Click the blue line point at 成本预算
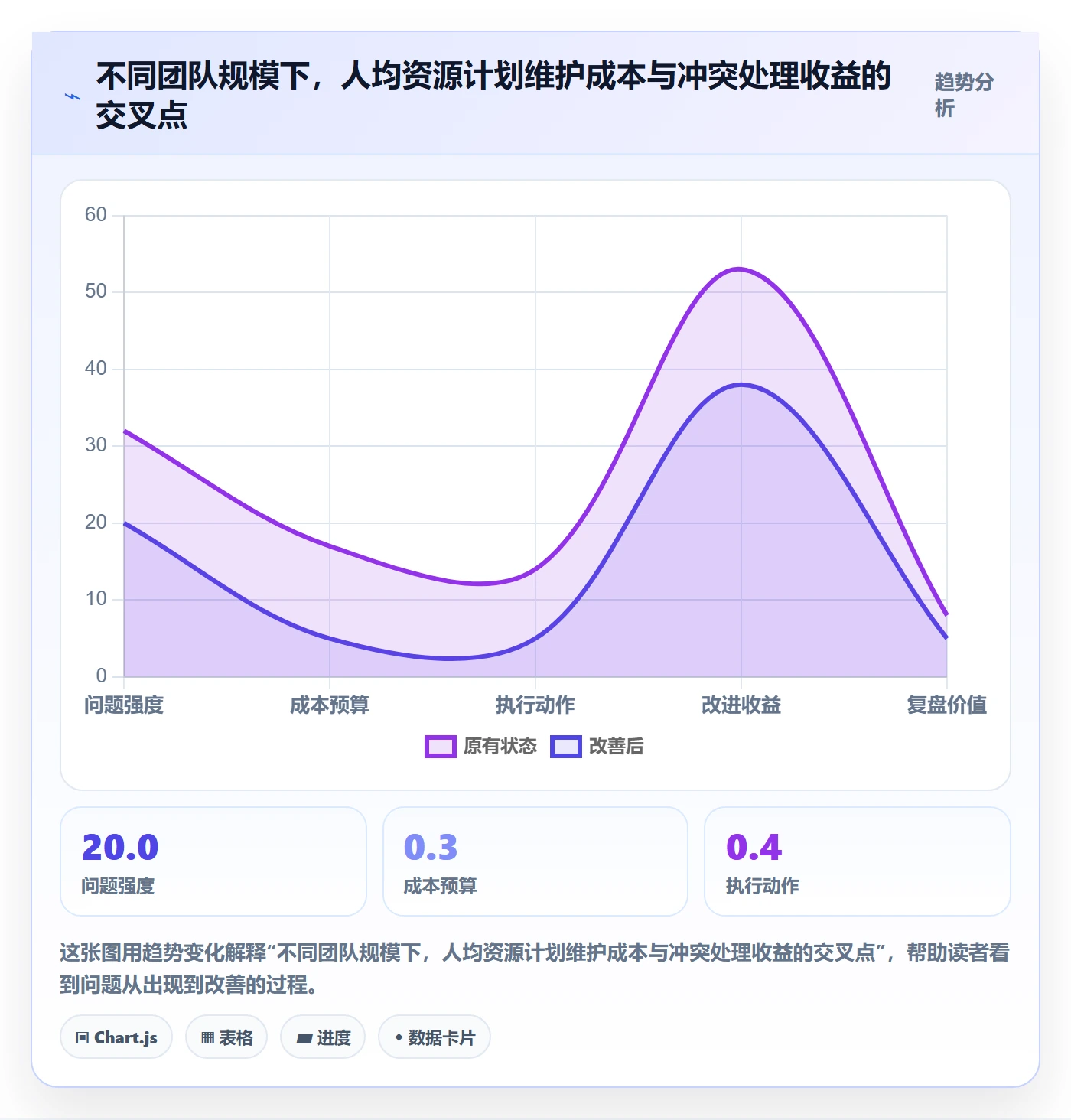Screen dimensions: 1071x1120 click(x=330, y=638)
